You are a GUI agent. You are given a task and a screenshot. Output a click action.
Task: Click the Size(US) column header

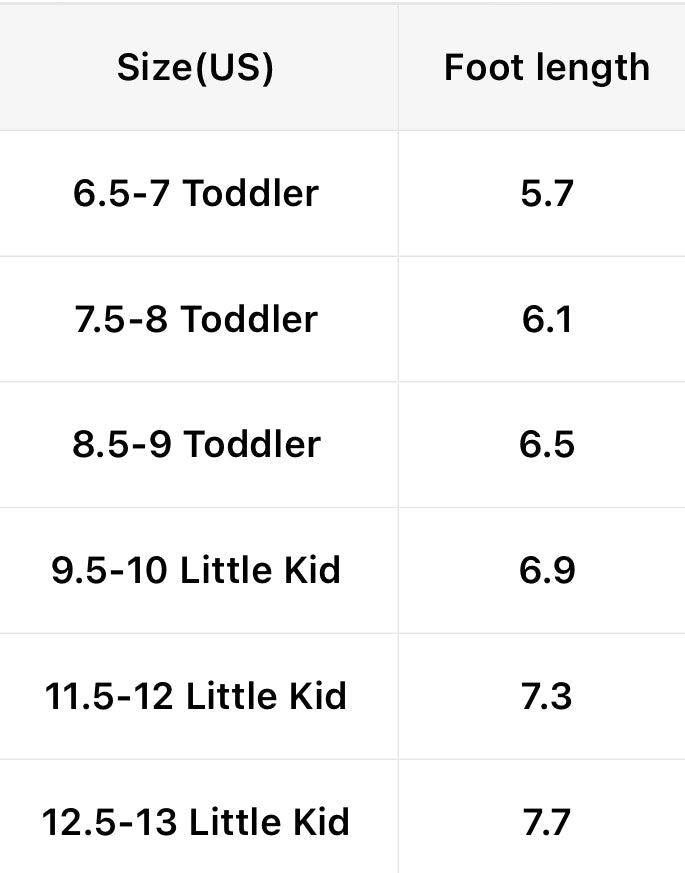pos(195,68)
